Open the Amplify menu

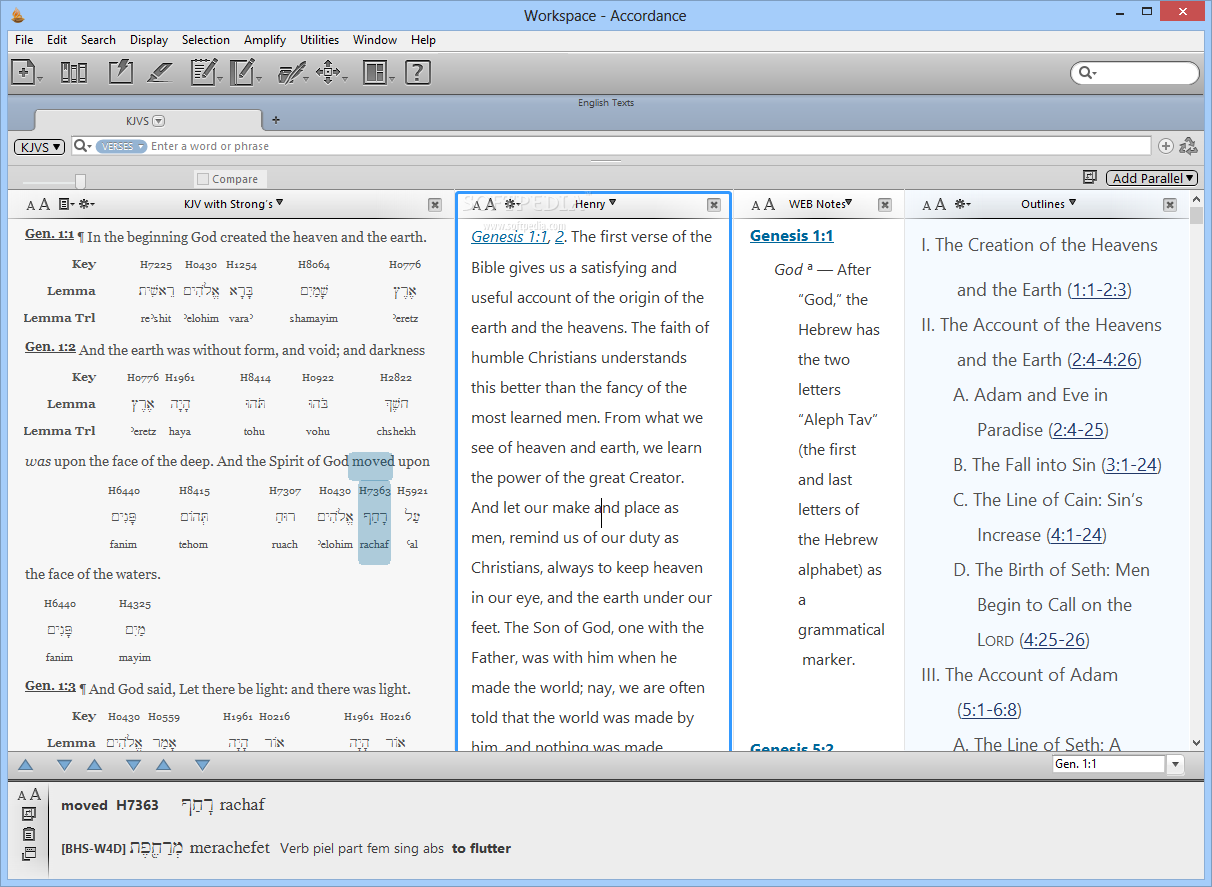[x=265, y=40]
